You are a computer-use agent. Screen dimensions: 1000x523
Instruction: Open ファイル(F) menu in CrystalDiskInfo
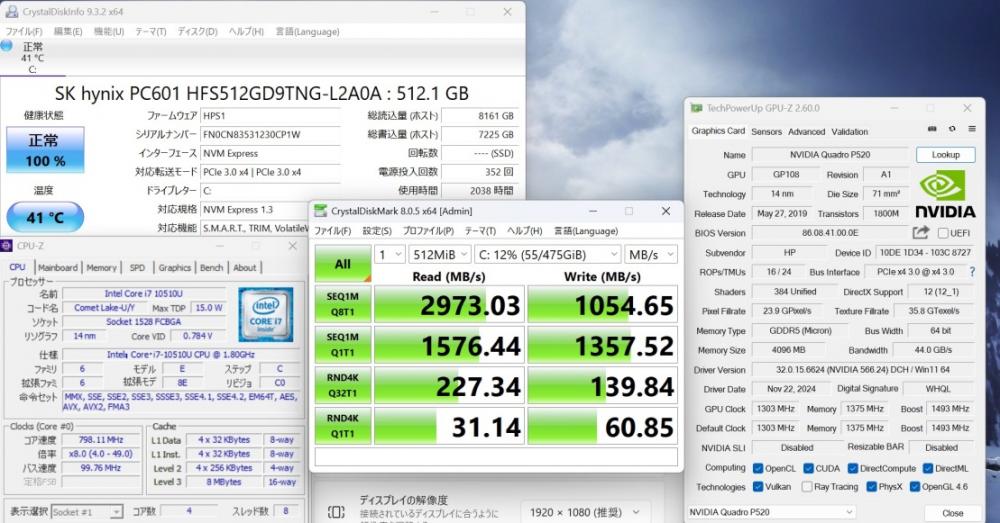pyautogui.click(x=24, y=31)
